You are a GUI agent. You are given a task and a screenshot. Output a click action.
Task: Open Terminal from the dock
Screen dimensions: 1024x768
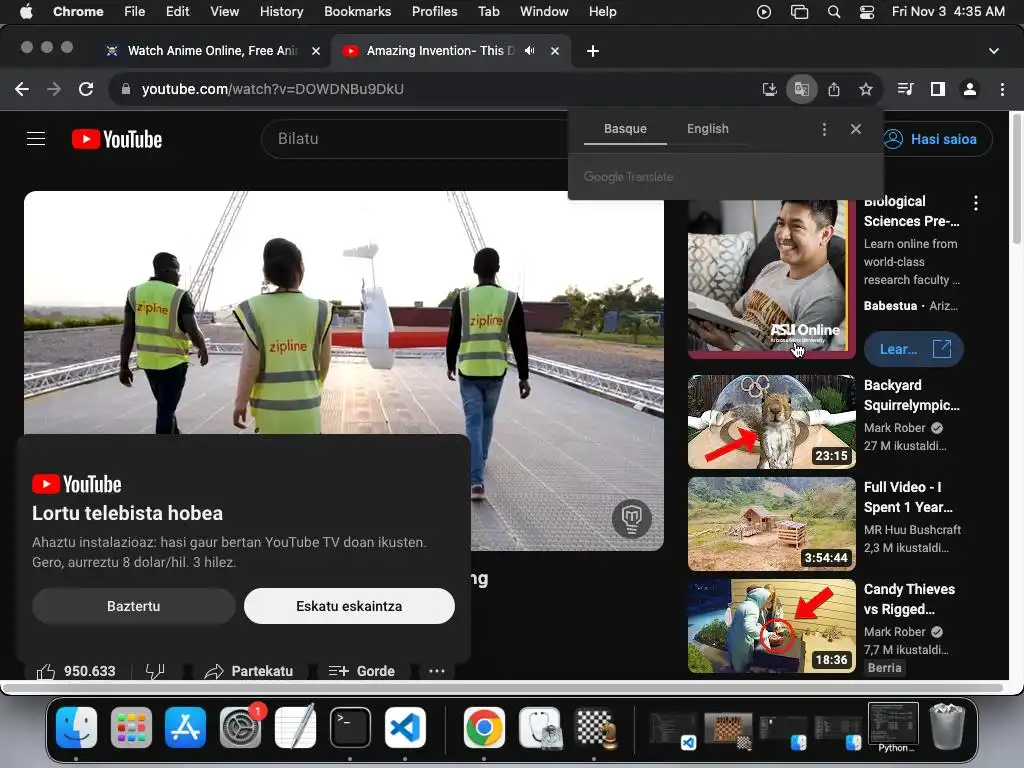(x=350, y=727)
